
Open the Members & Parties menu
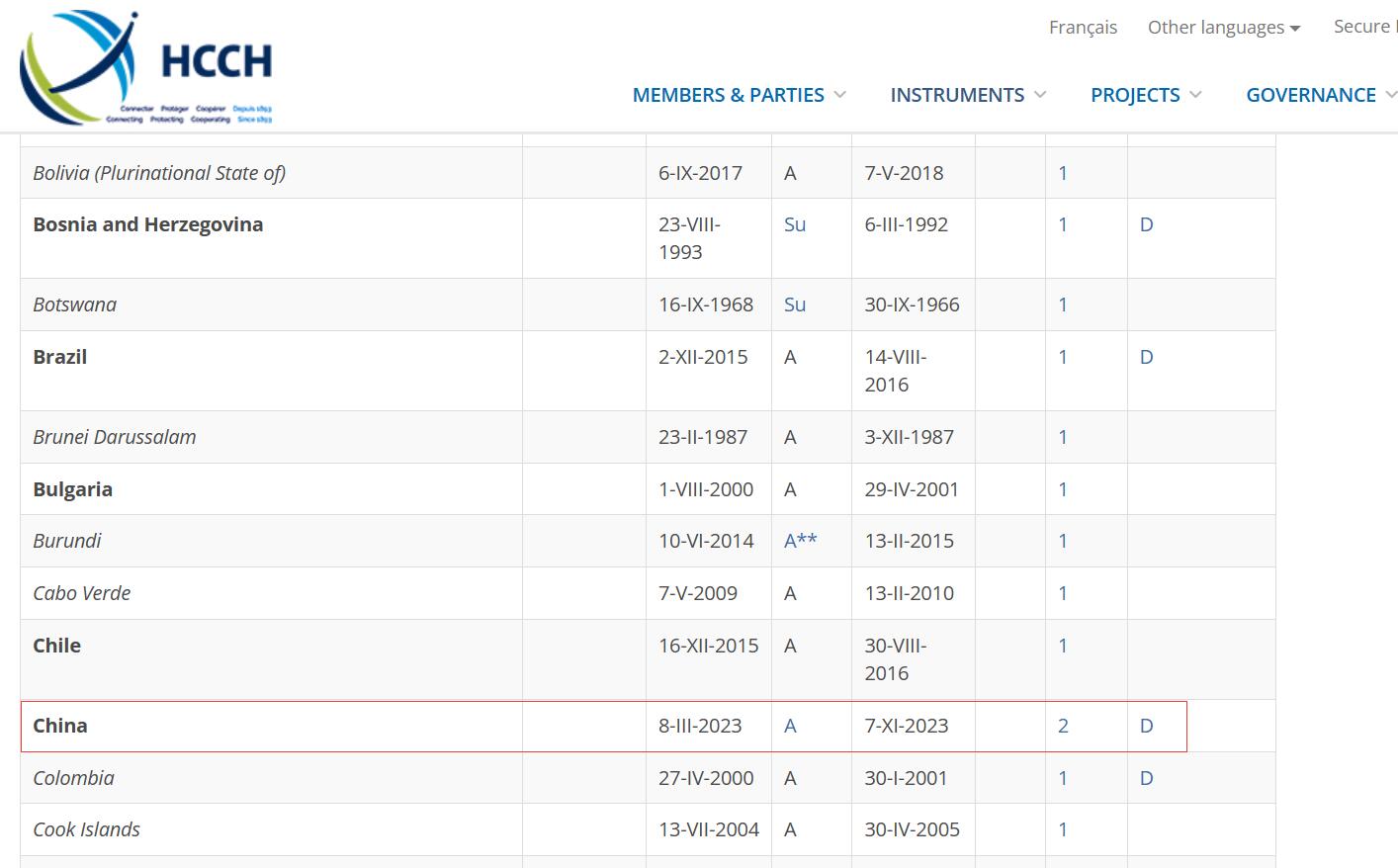click(739, 95)
